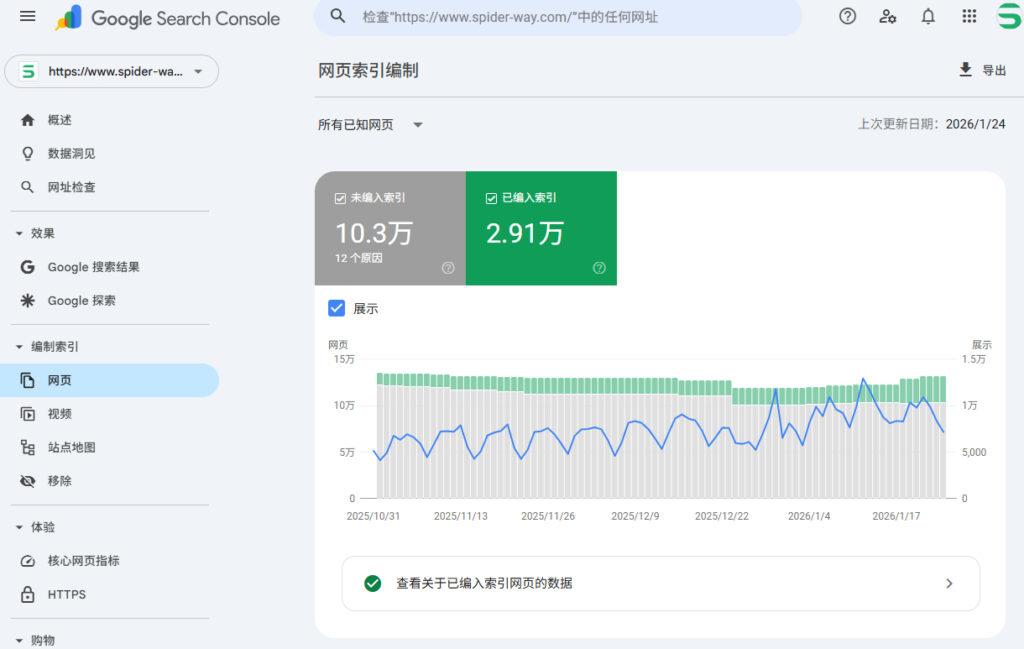
Task: Open the property selector dropdown
Action: click(112, 72)
